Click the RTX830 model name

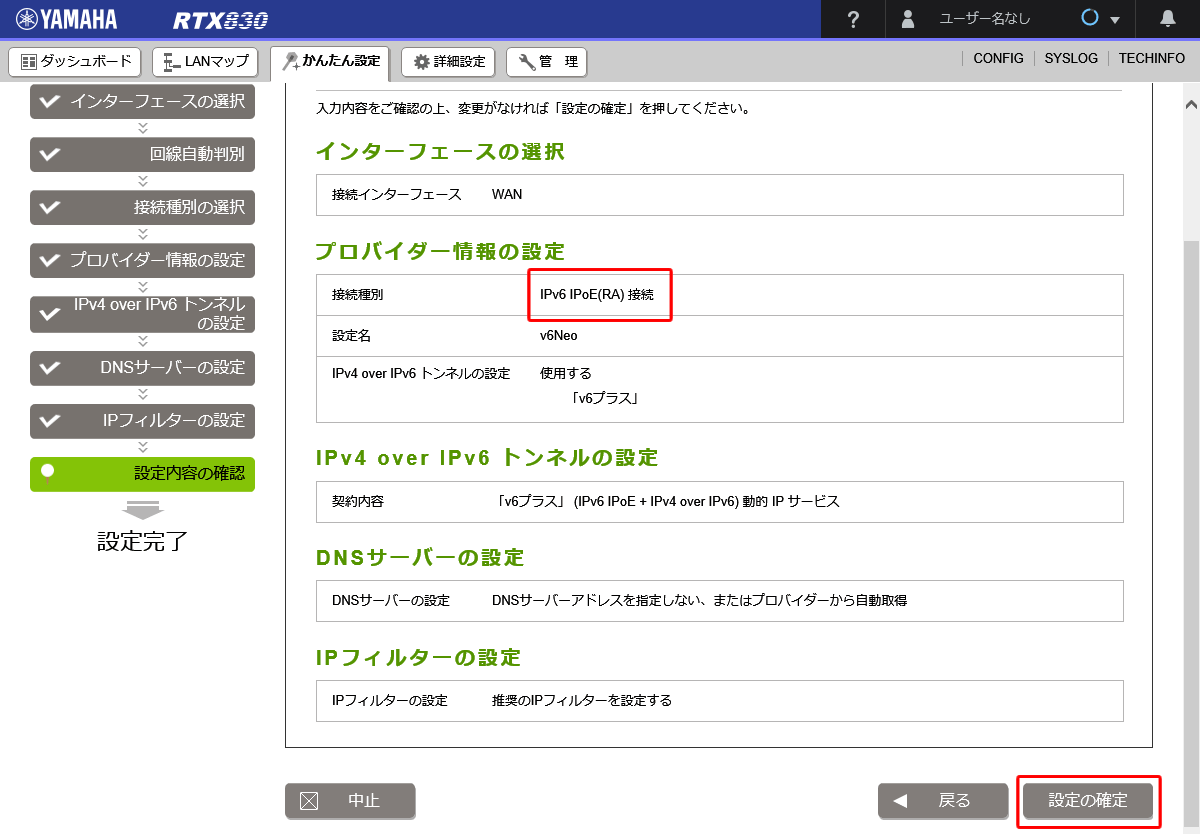coord(220,20)
